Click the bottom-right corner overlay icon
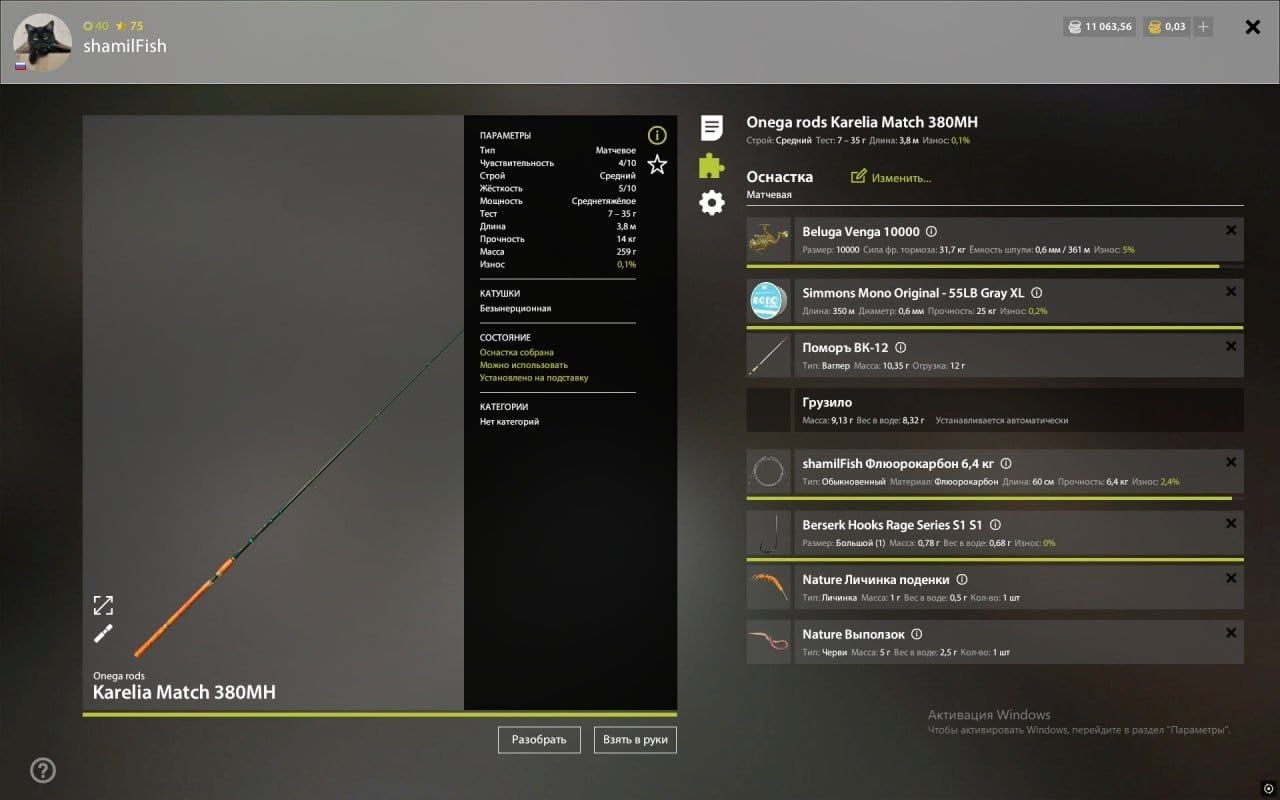The height and width of the screenshot is (800, 1280). point(1268,788)
